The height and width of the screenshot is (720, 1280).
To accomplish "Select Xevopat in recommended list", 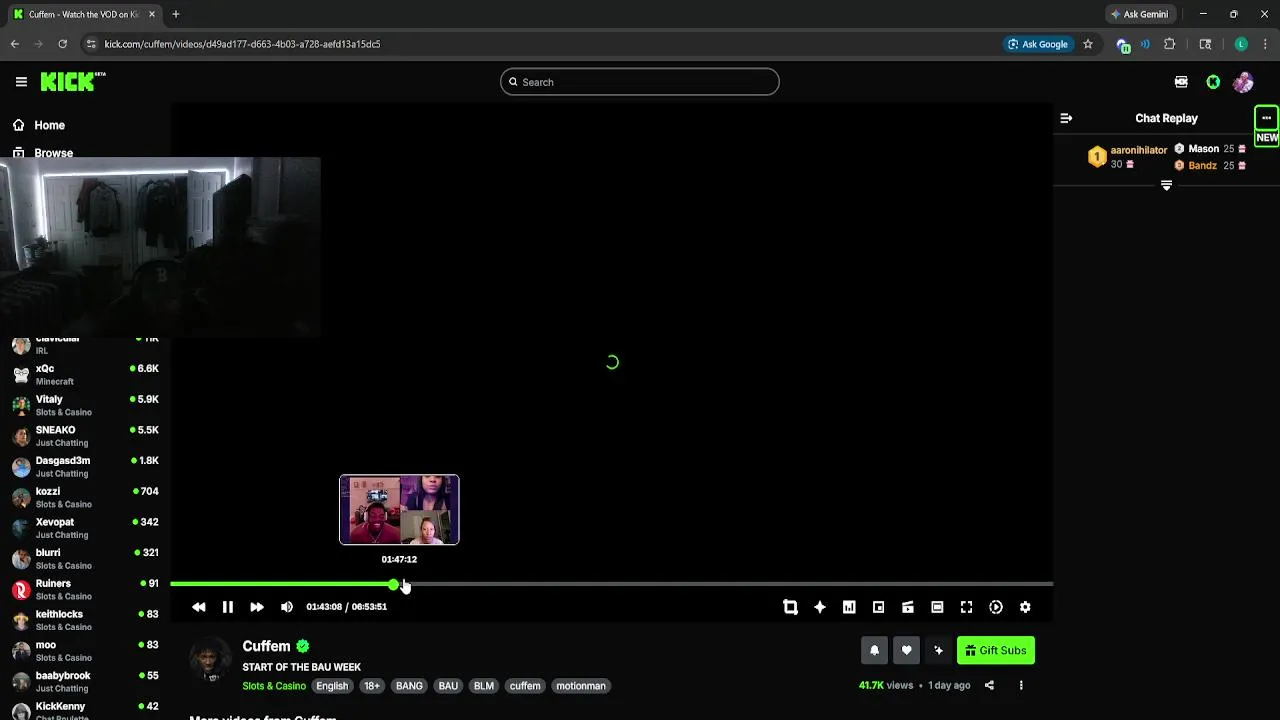I will [85, 528].
